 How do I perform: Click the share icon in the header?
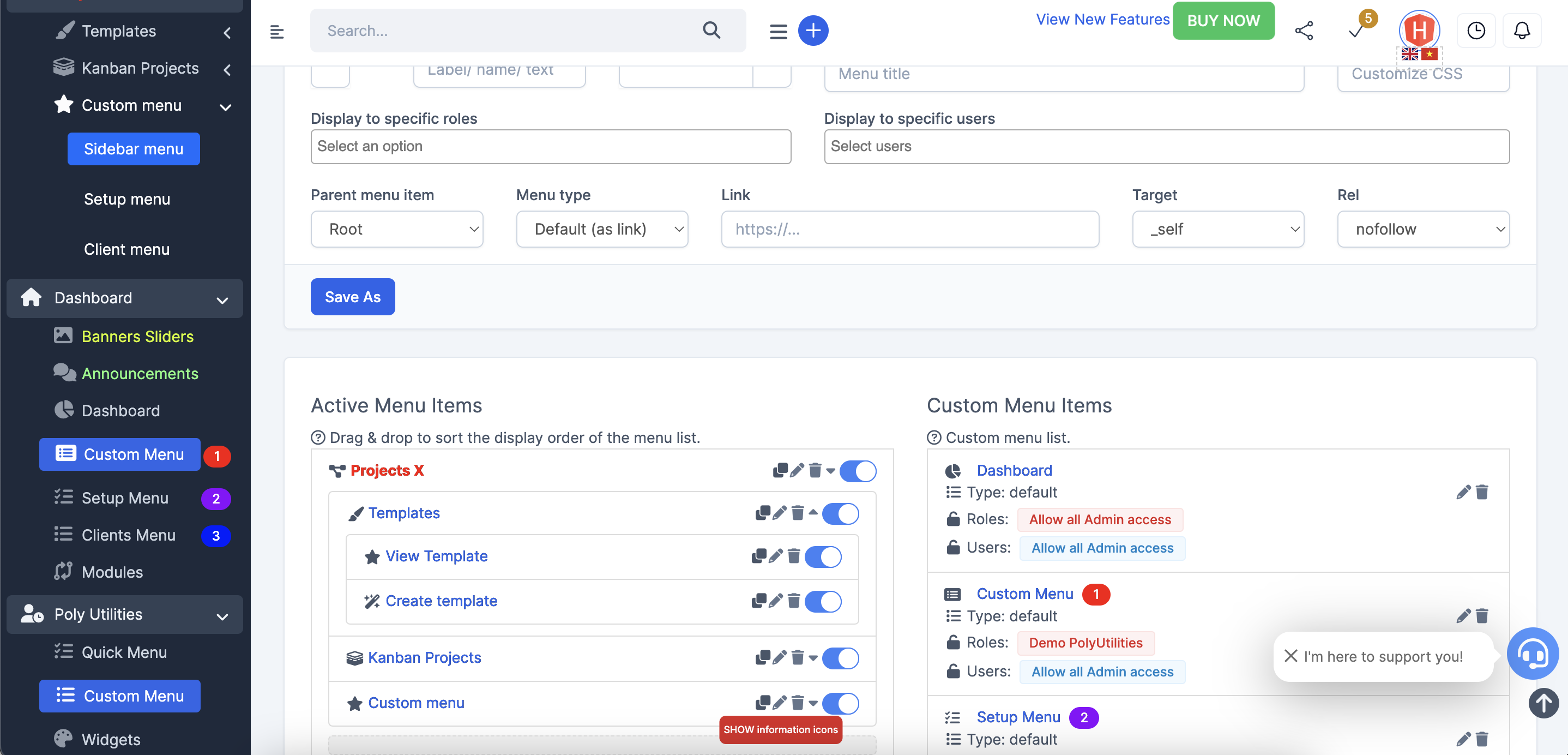point(1305,30)
